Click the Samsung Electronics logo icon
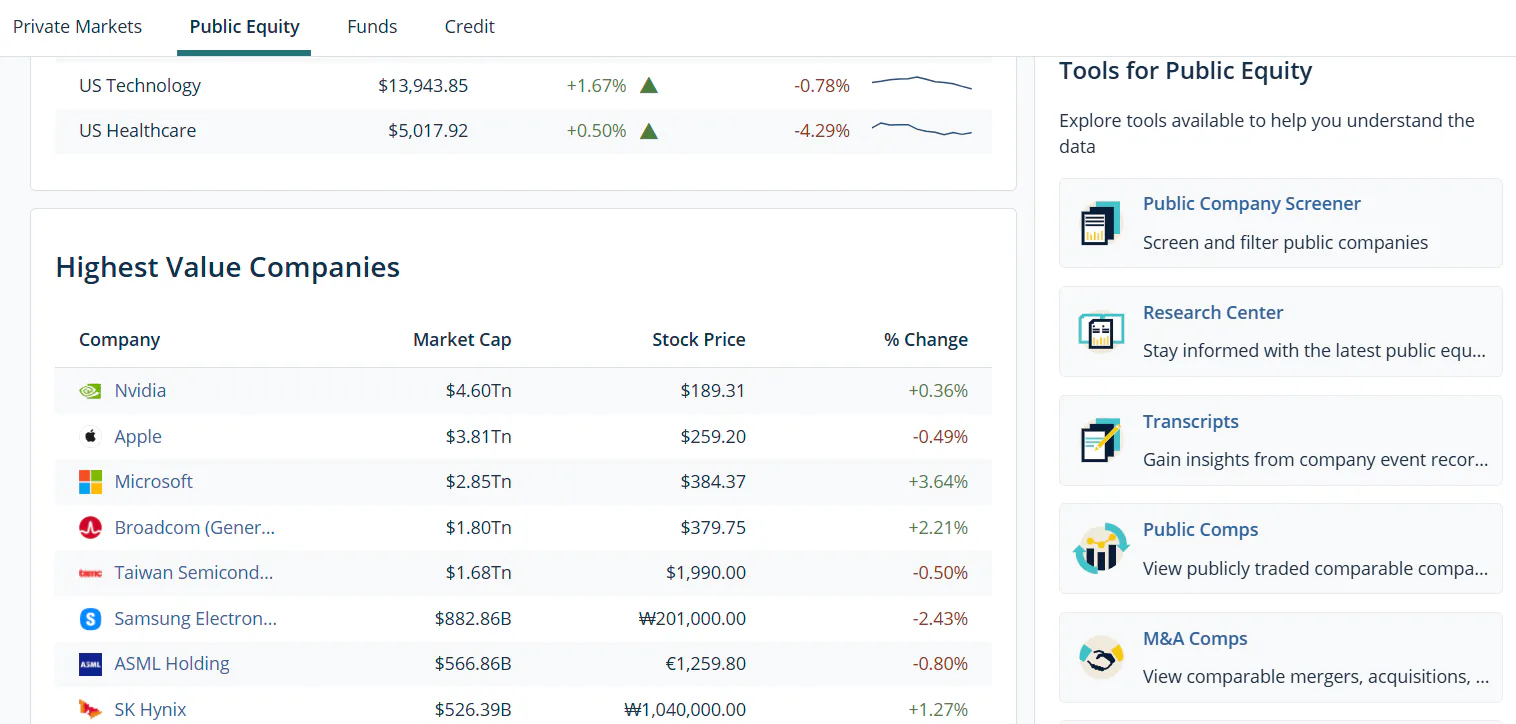Image resolution: width=1516 pixels, height=724 pixels. pyautogui.click(x=90, y=619)
